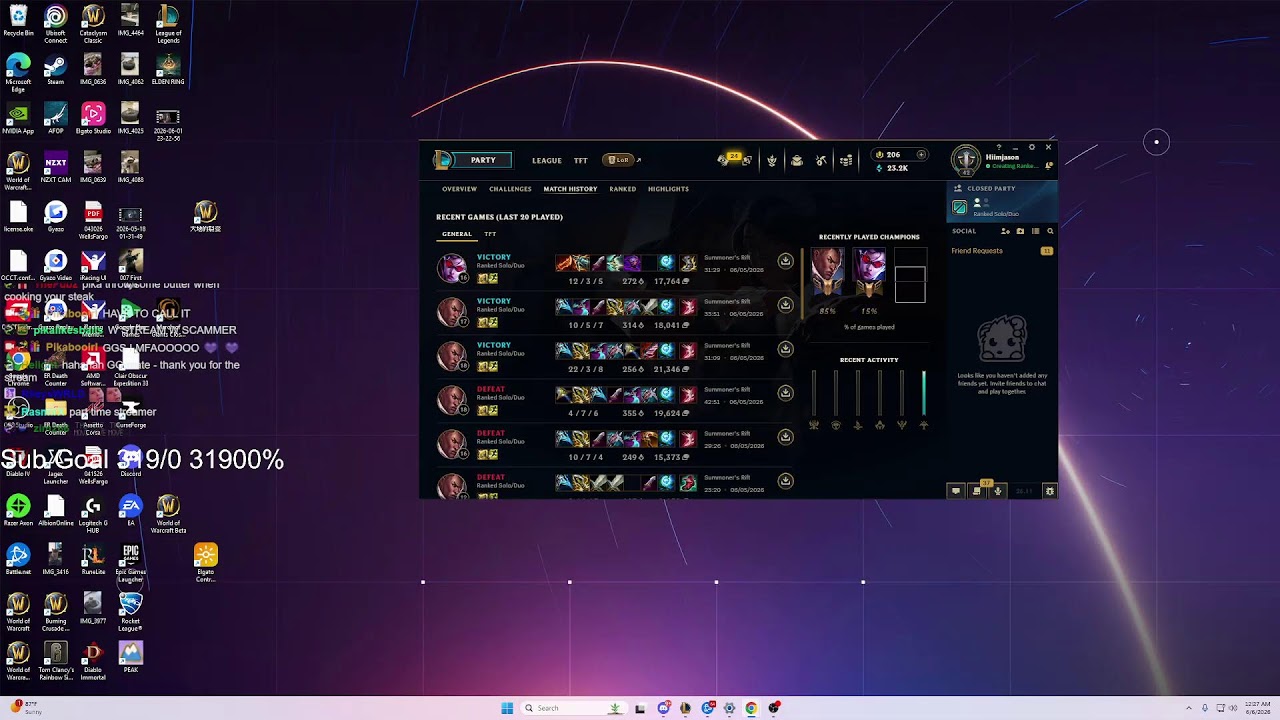
Task: Open the 85% recently played champion portrait
Action: click(x=827, y=274)
